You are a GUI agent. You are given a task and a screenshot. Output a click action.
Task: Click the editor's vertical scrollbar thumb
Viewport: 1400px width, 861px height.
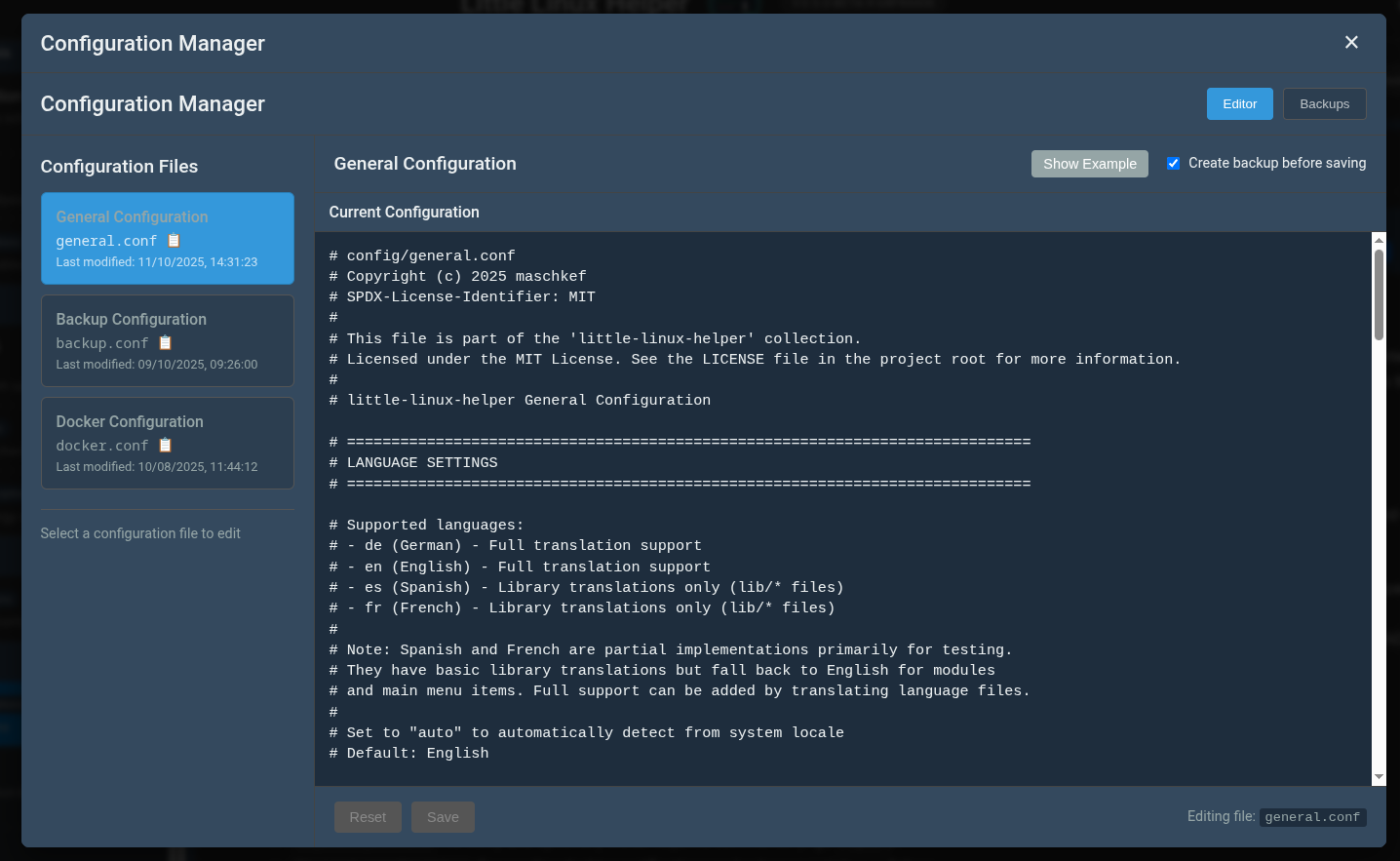tap(1379, 294)
